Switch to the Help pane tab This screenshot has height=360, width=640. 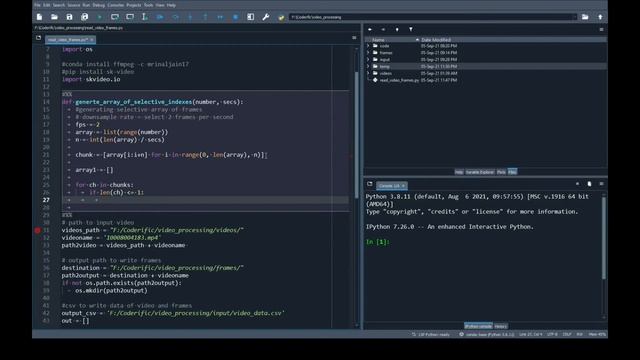[x=459, y=172]
